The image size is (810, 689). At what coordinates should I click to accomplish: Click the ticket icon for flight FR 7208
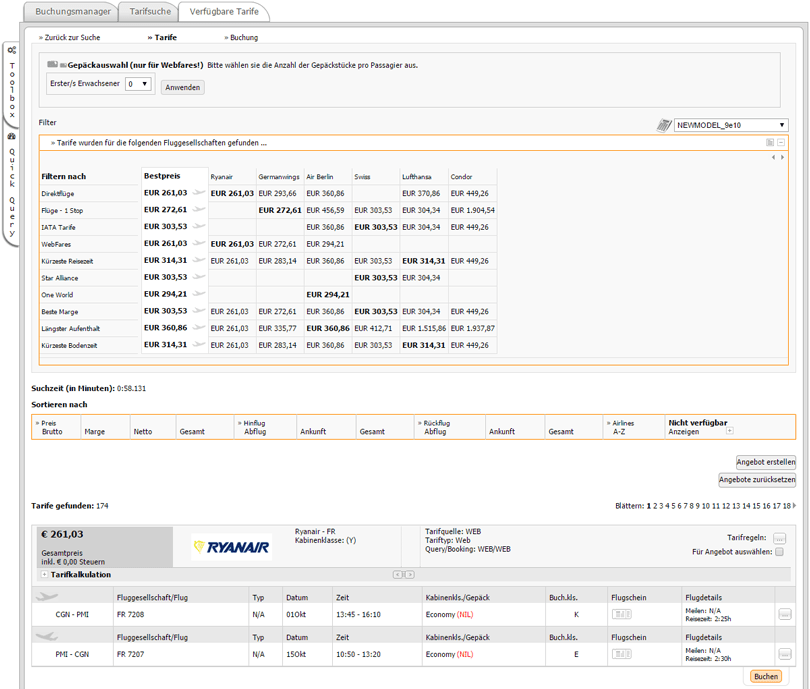coord(621,614)
